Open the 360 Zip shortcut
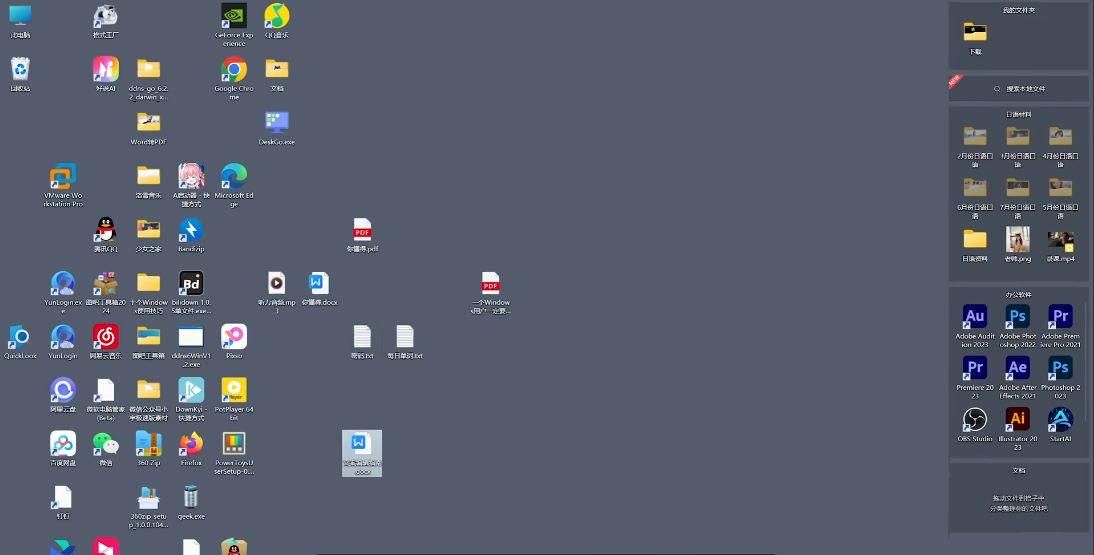 (149, 444)
